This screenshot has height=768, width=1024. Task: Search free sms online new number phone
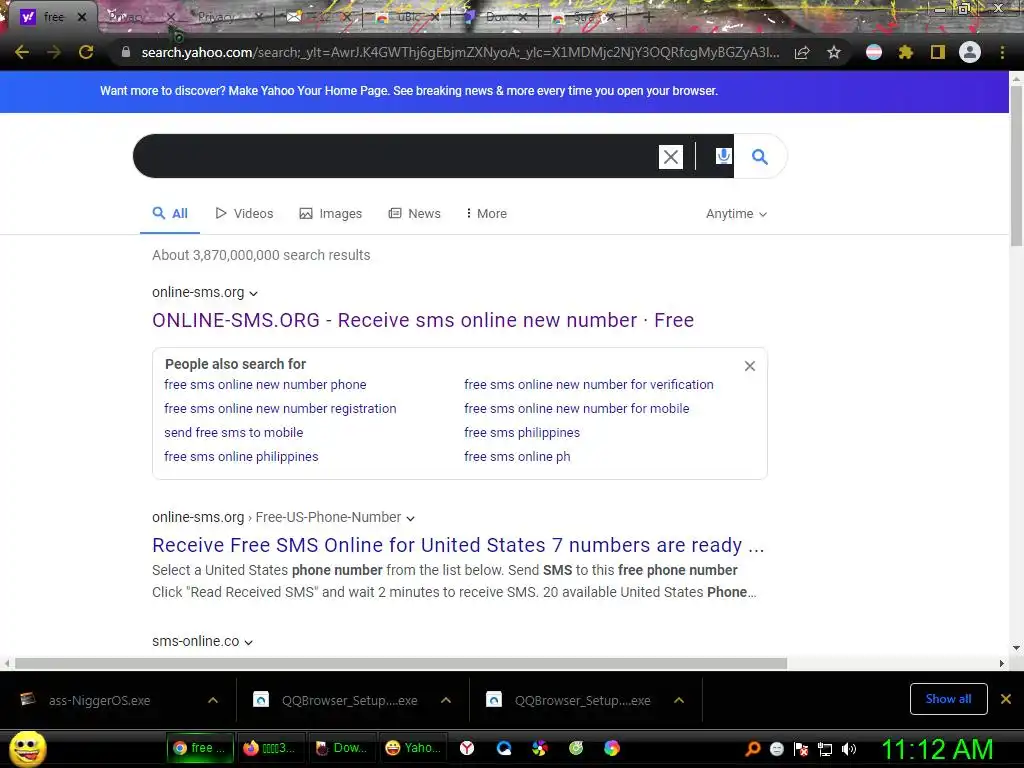(x=265, y=385)
